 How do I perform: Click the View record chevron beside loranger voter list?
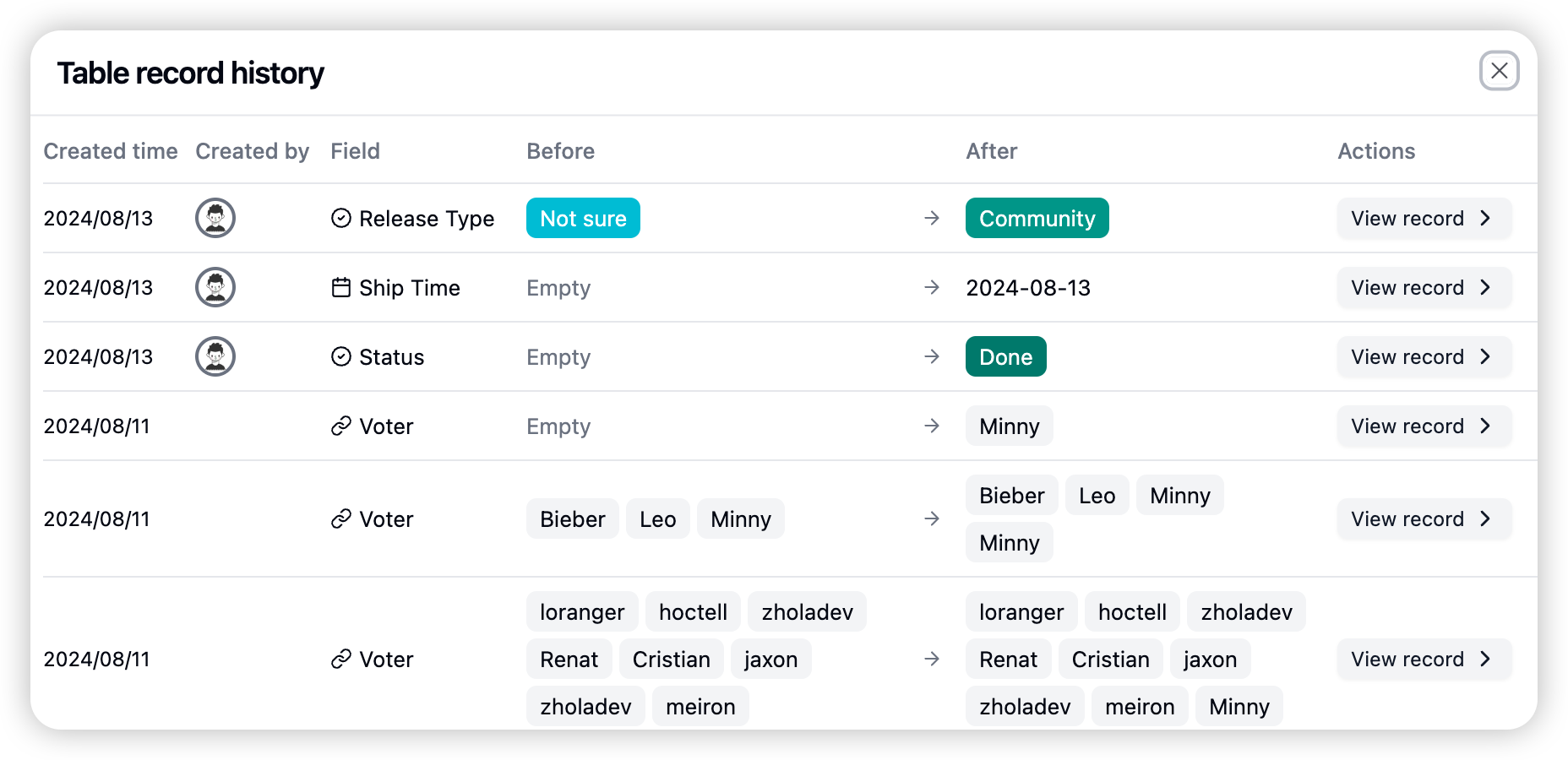1485,659
